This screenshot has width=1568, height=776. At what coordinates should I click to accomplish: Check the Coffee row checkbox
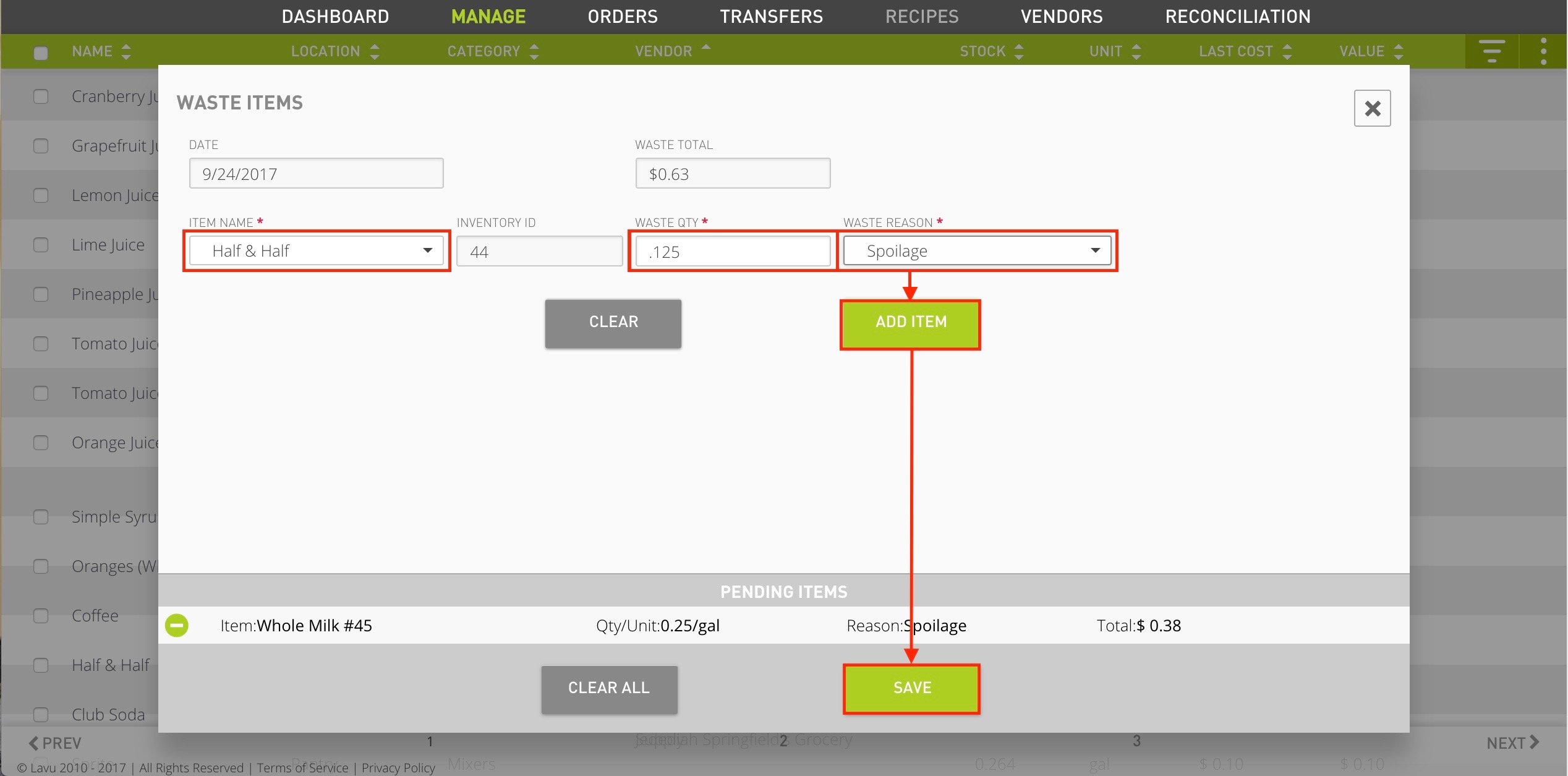coord(41,616)
